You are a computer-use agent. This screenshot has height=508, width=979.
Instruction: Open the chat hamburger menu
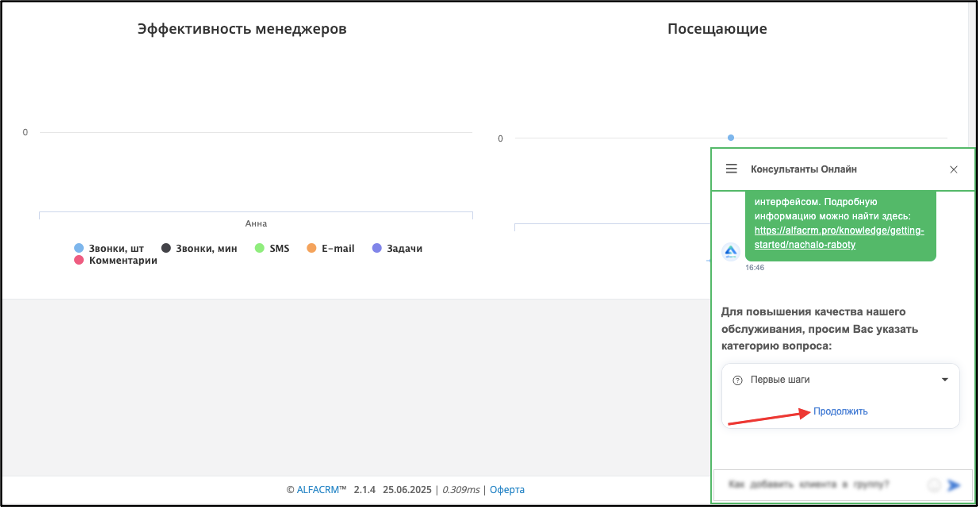pos(731,169)
